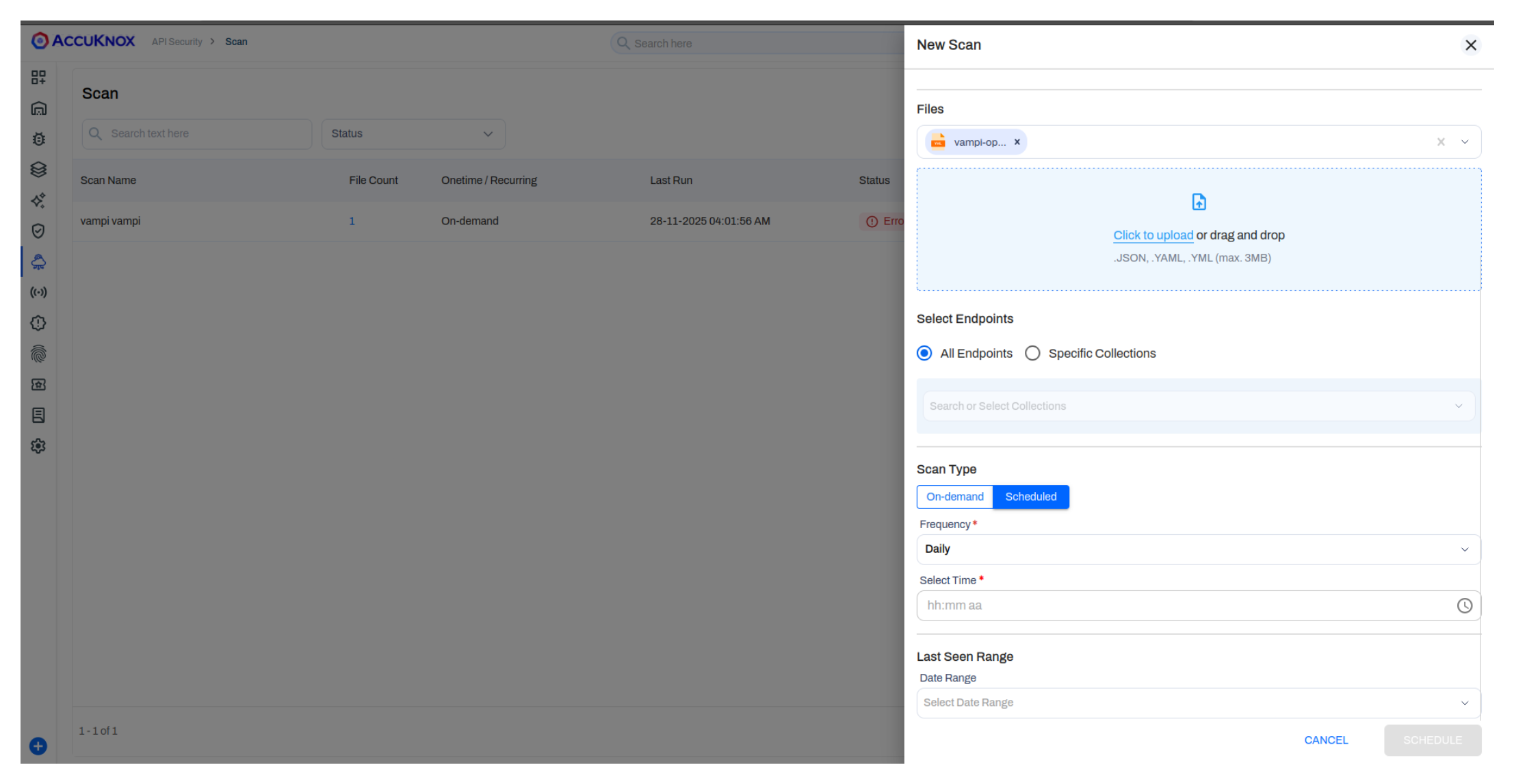
Task: Click the Cancel button
Action: pyautogui.click(x=1325, y=740)
